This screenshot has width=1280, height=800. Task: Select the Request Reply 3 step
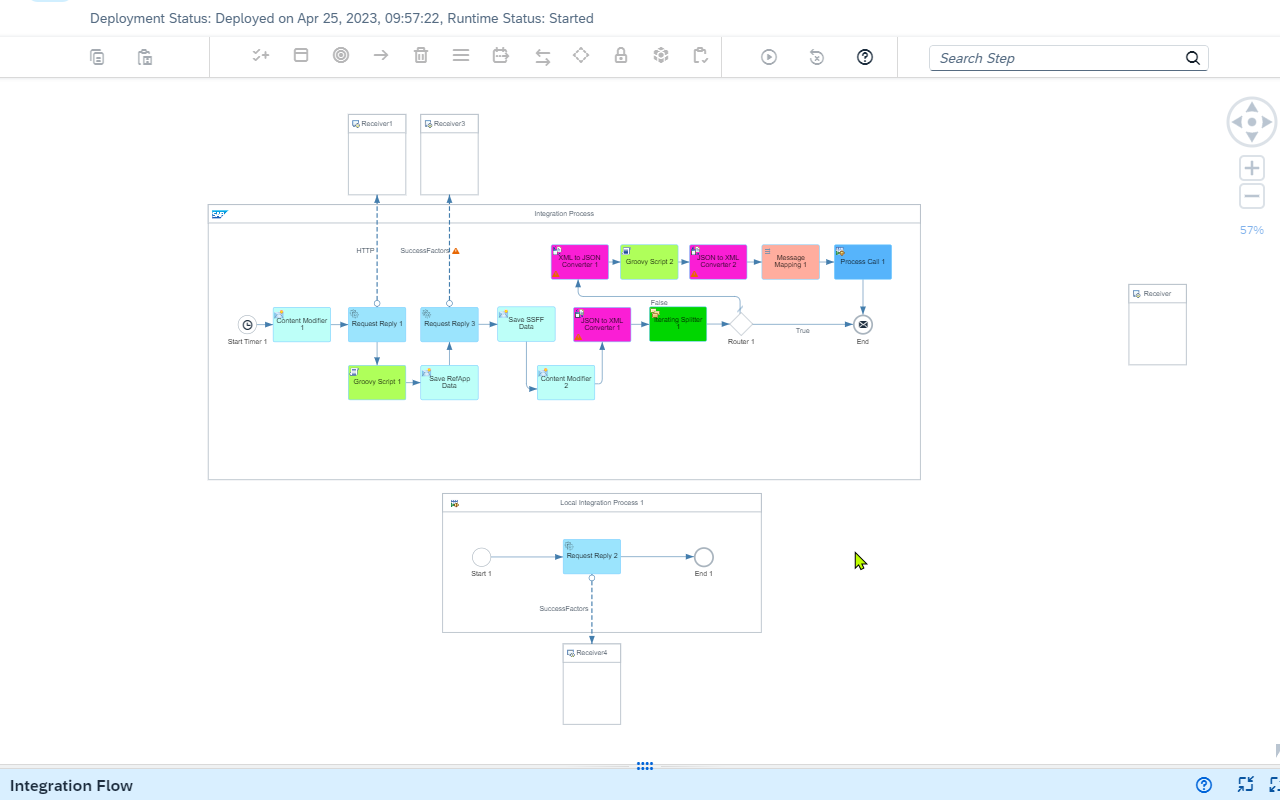point(449,325)
